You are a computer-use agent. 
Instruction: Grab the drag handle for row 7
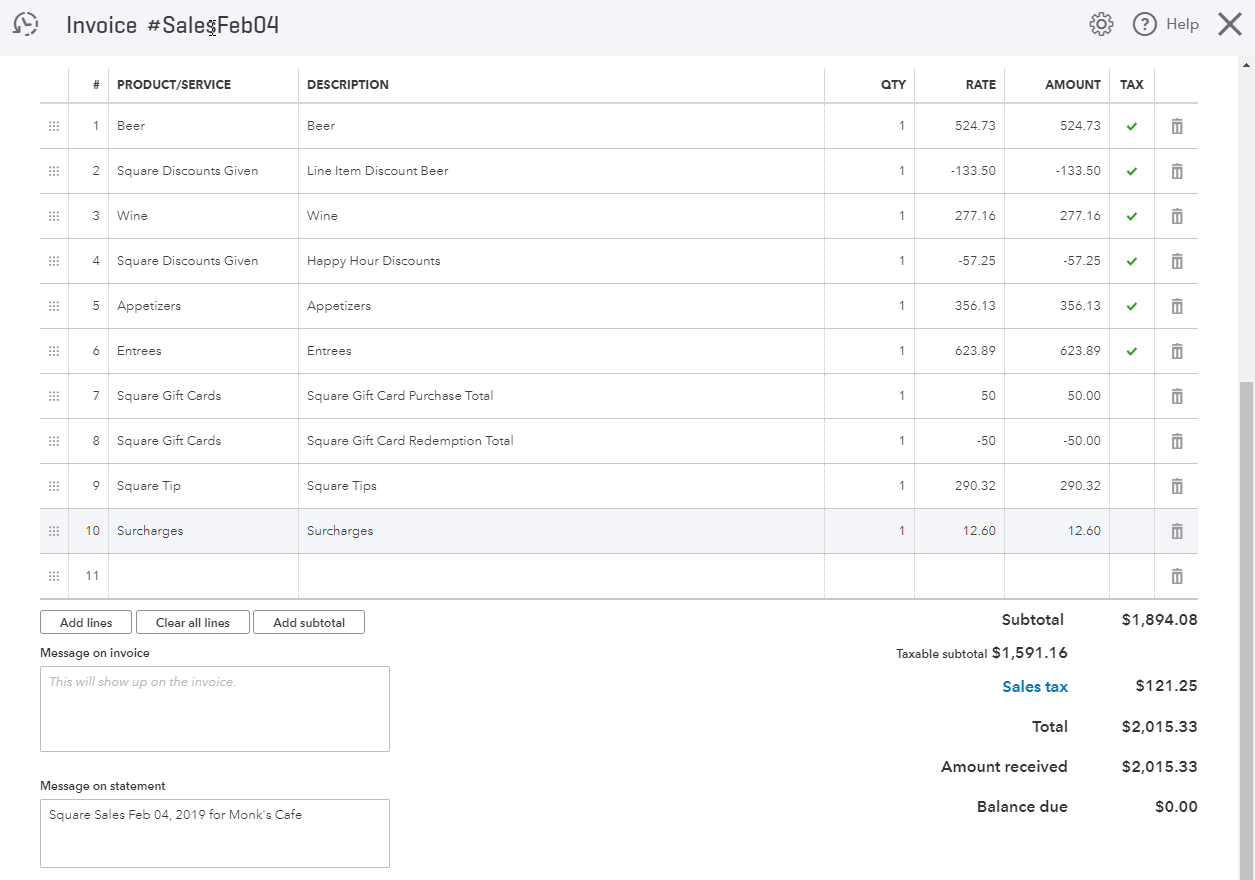(x=54, y=396)
